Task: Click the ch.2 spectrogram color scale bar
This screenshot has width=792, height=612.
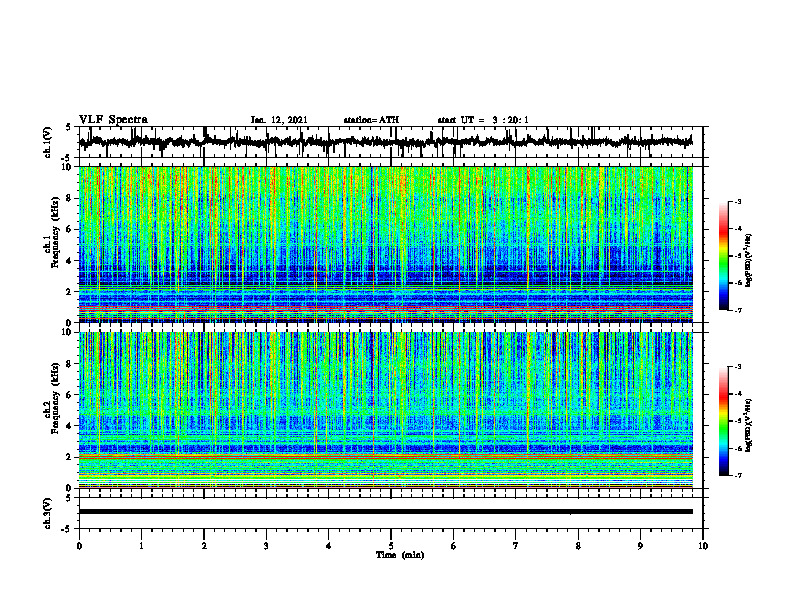Action: click(723, 421)
